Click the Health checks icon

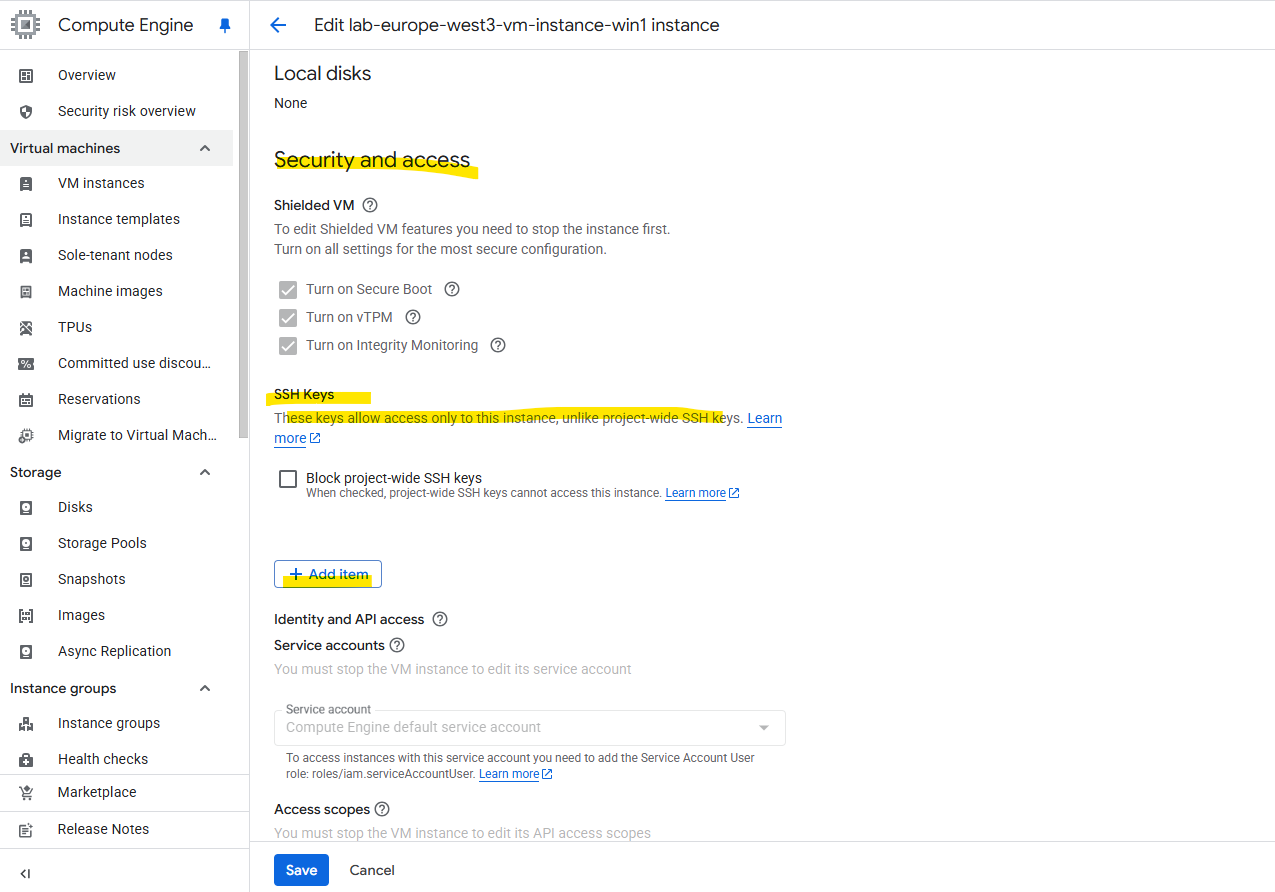[x=26, y=759]
